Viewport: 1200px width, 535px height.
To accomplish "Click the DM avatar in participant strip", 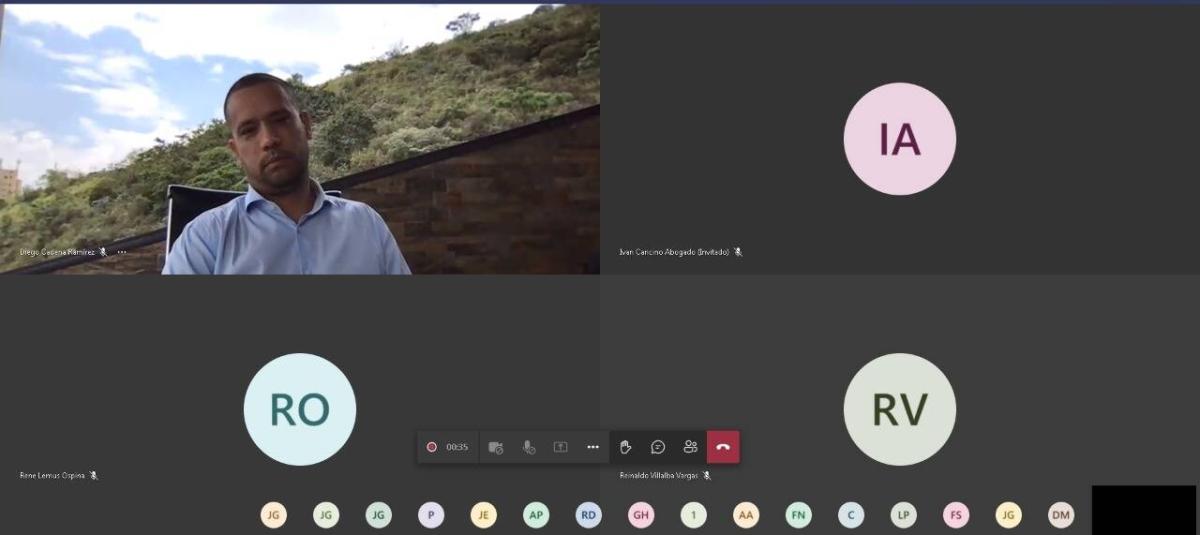I will click(x=1061, y=515).
